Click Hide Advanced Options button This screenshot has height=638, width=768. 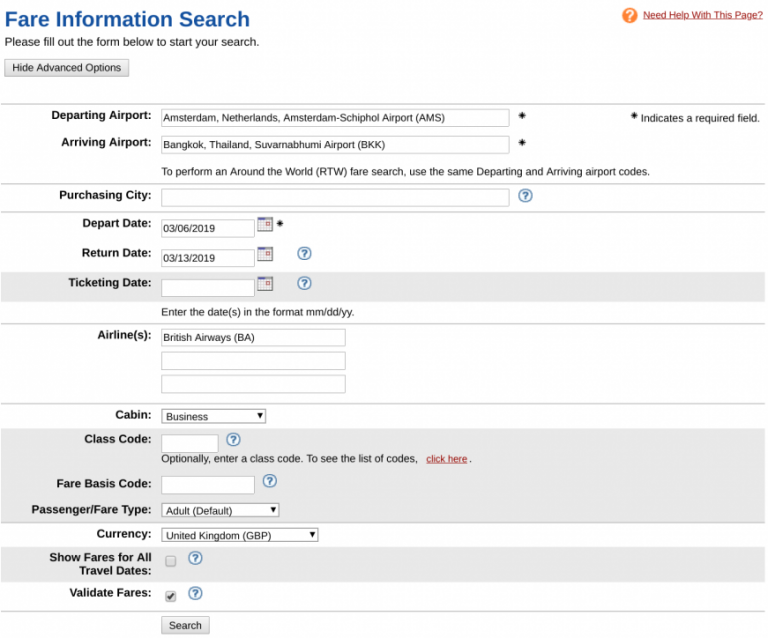pyautogui.click(x=67, y=68)
